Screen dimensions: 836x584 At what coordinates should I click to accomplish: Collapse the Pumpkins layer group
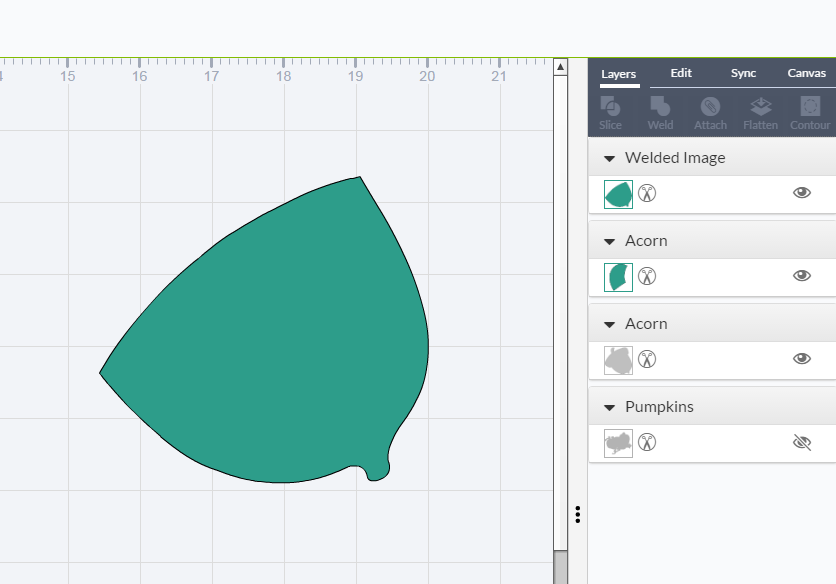(609, 408)
